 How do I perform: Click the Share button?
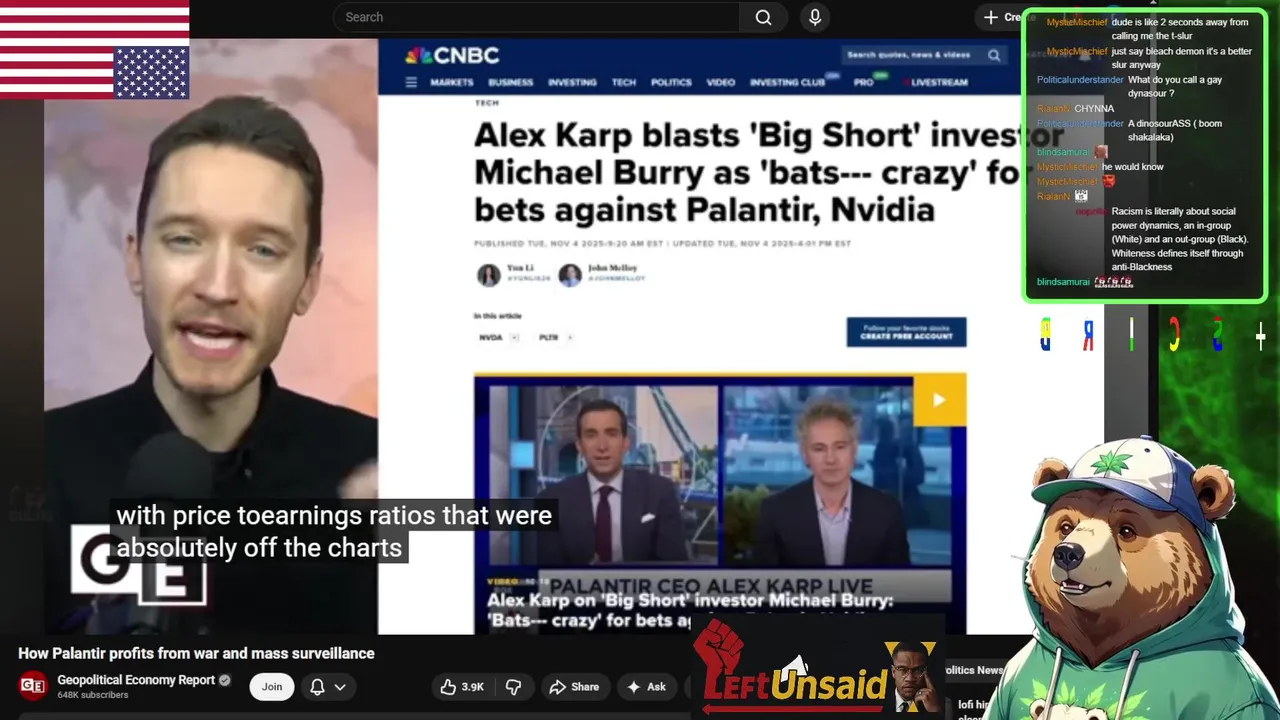tap(574, 687)
